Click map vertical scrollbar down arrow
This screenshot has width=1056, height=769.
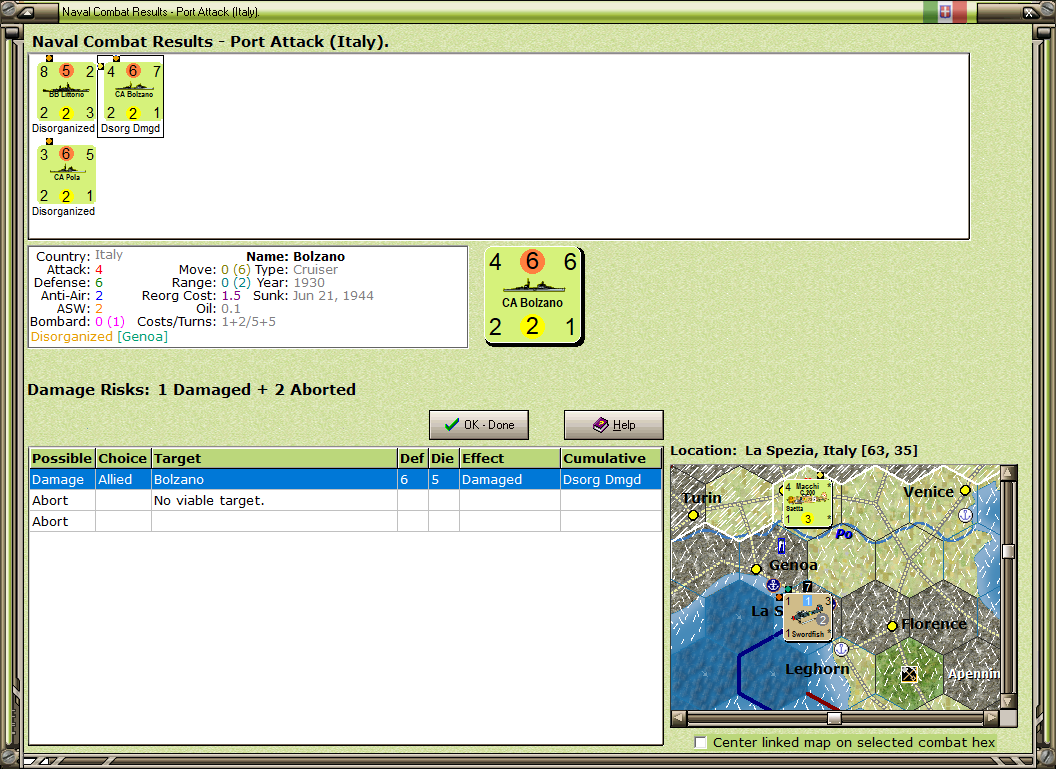point(1008,701)
